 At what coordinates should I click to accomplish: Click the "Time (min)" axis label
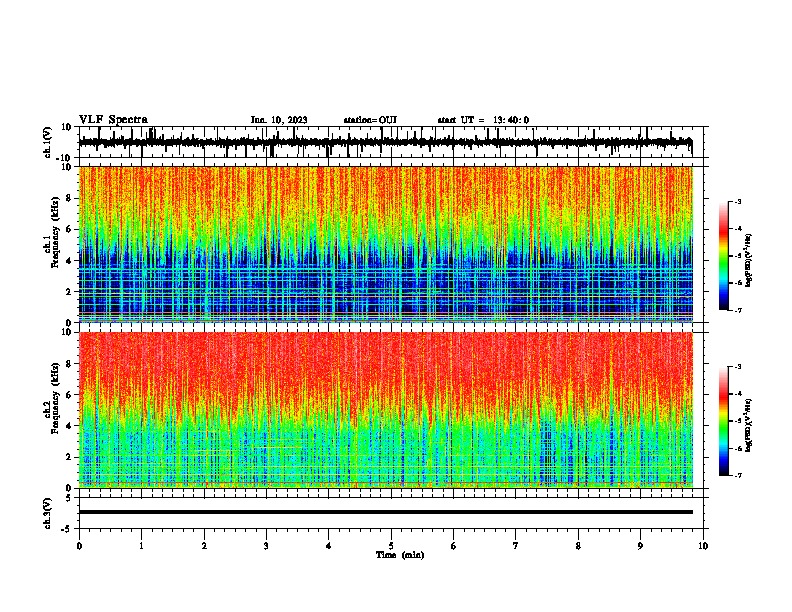pos(400,555)
